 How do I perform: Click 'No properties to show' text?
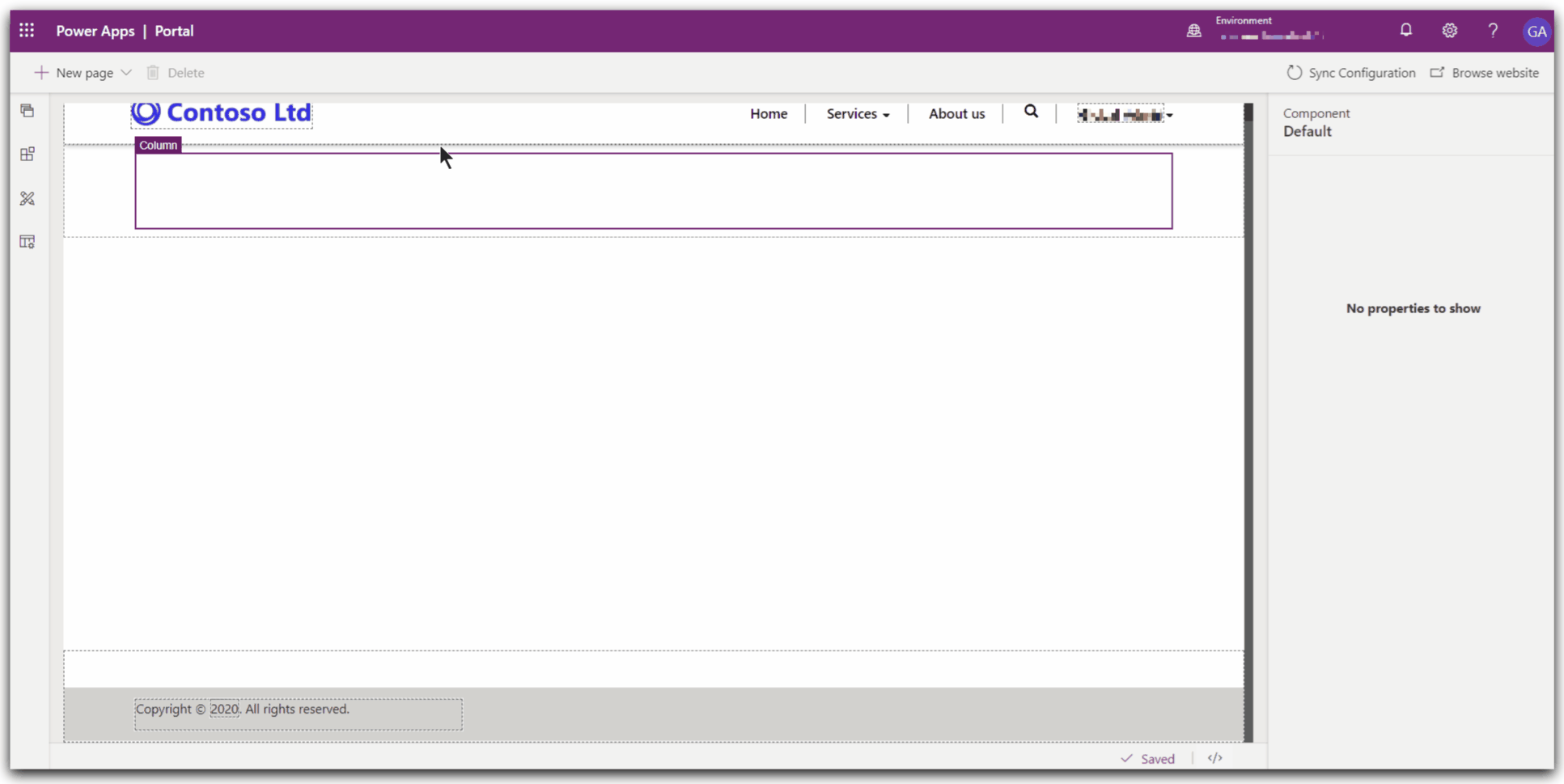(x=1413, y=308)
